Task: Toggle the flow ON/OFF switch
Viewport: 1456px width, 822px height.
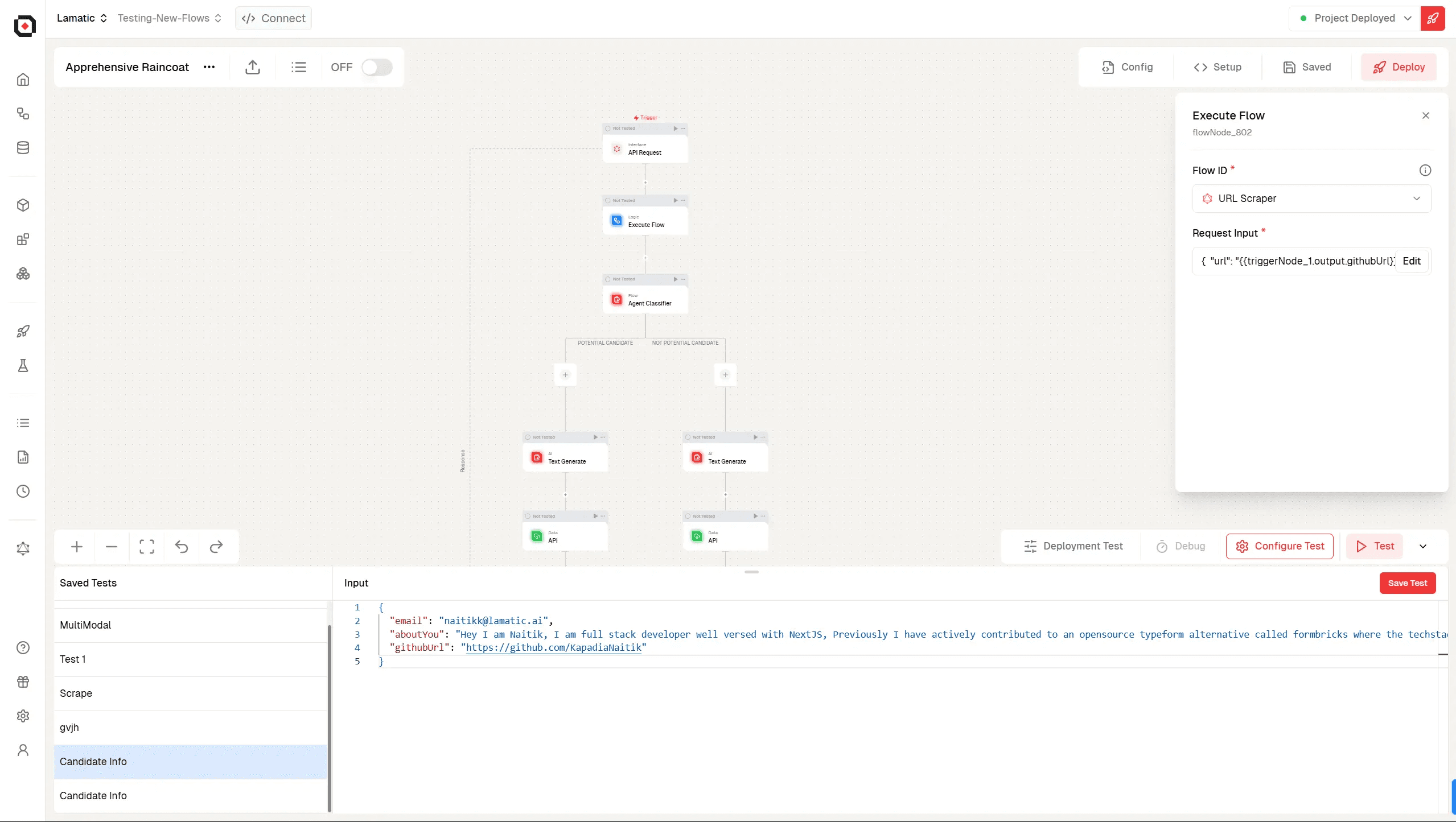Action: tap(376, 67)
